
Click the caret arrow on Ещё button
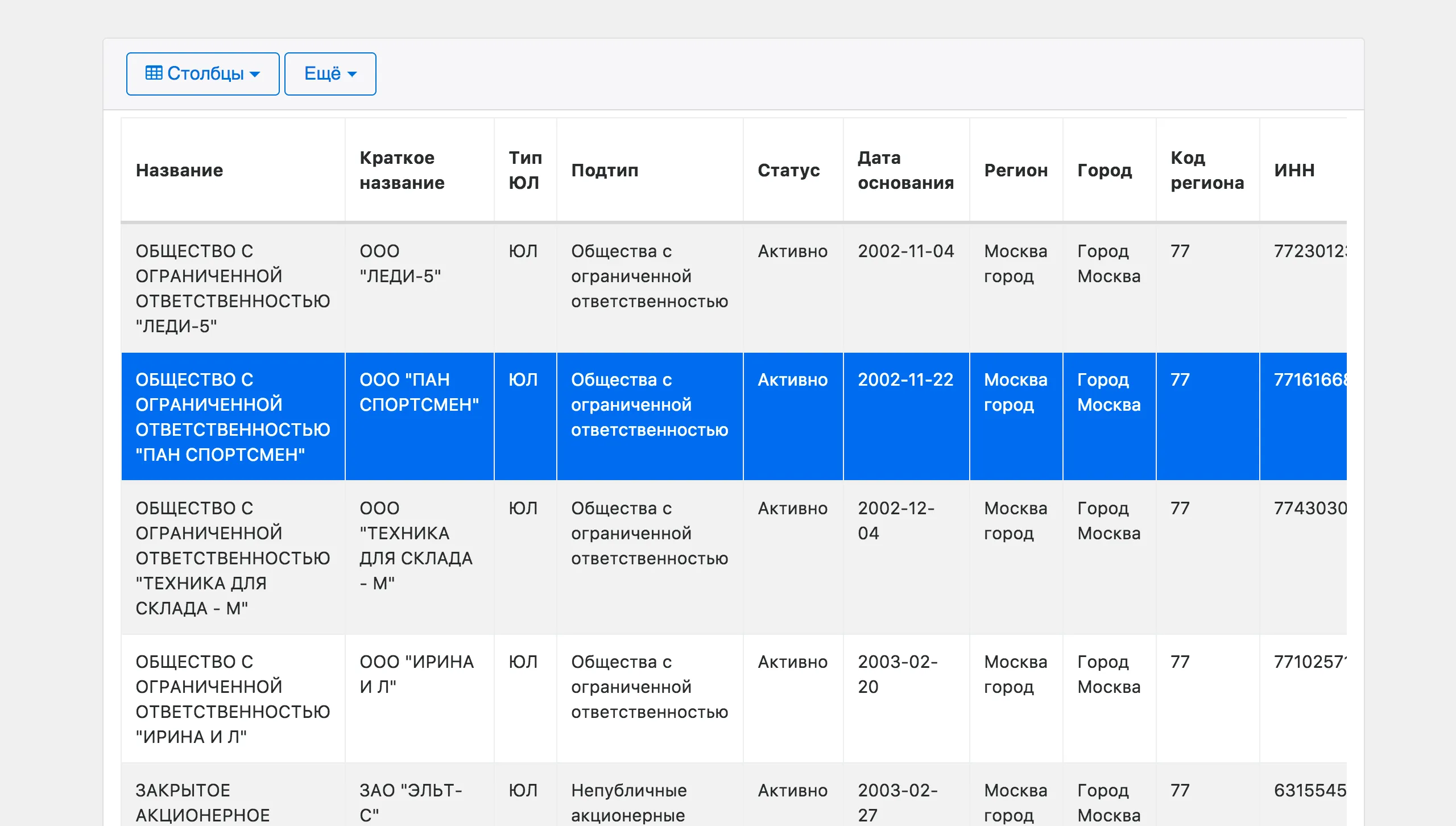click(351, 75)
